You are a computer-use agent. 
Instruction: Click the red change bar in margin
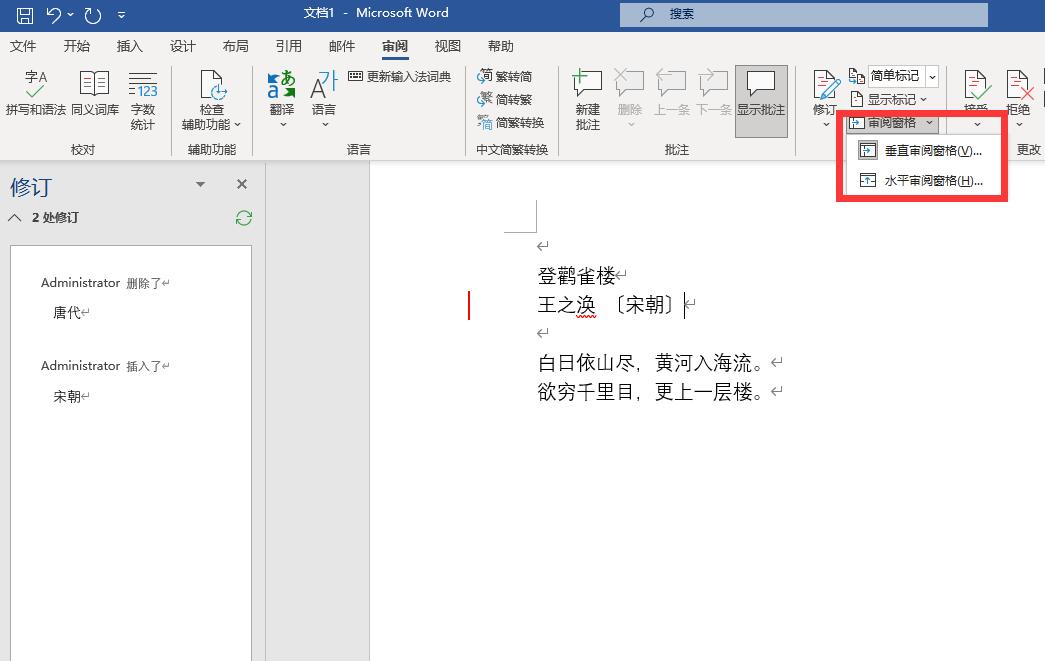(469, 305)
